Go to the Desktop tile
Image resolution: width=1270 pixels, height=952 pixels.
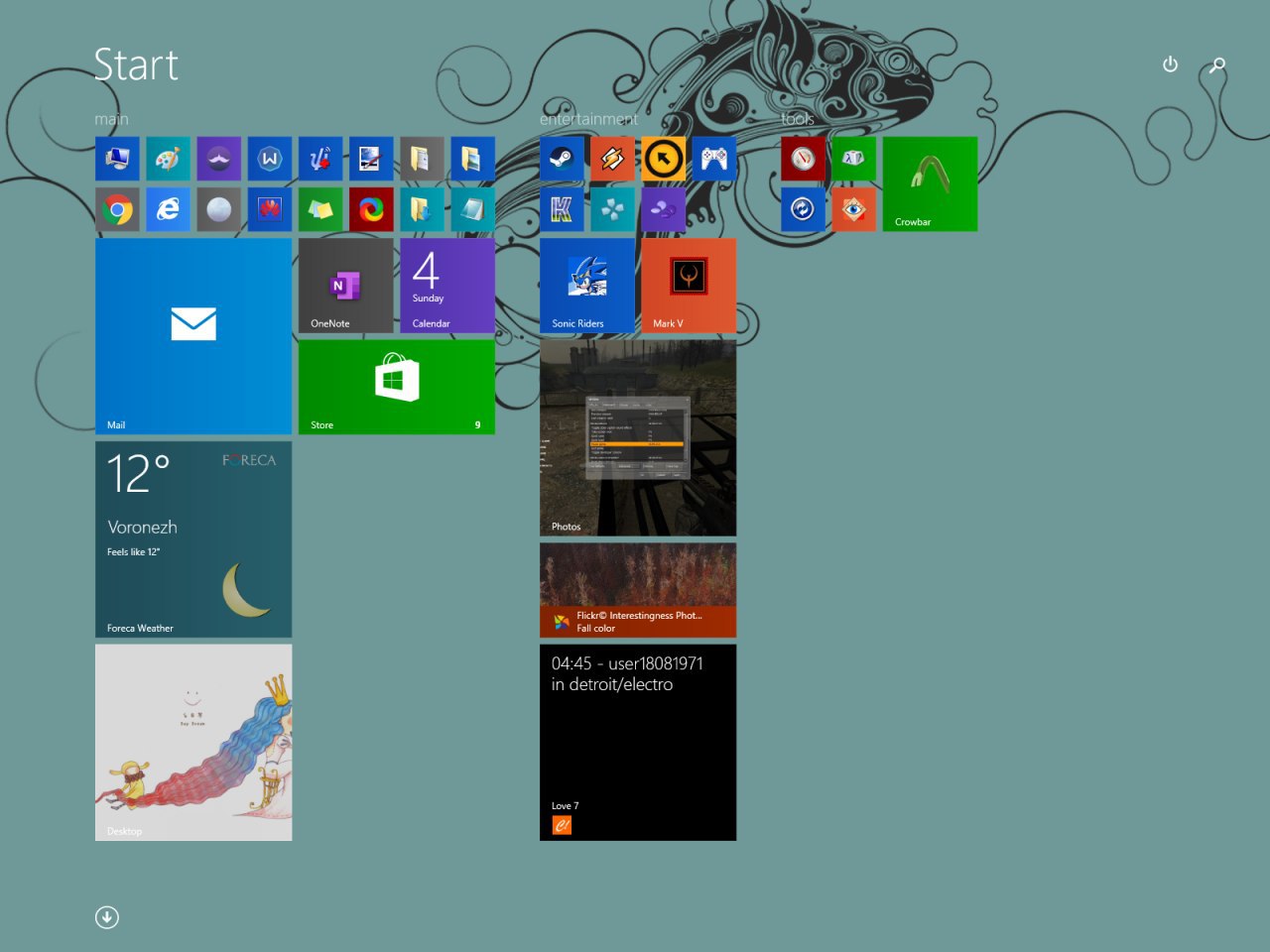pos(193,743)
